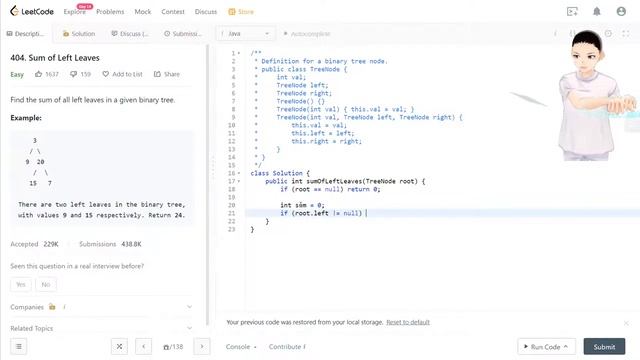This screenshot has width=640, height=360.
Task: Click the editor info icon
Action: [555, 33]
